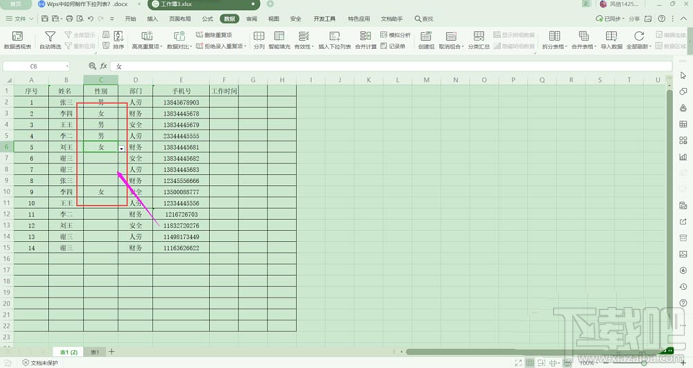Image resolution: width=693 pixels, height=368 pixels.
Task: Open new document tab with plus
Action: click(x=270, y=4)
